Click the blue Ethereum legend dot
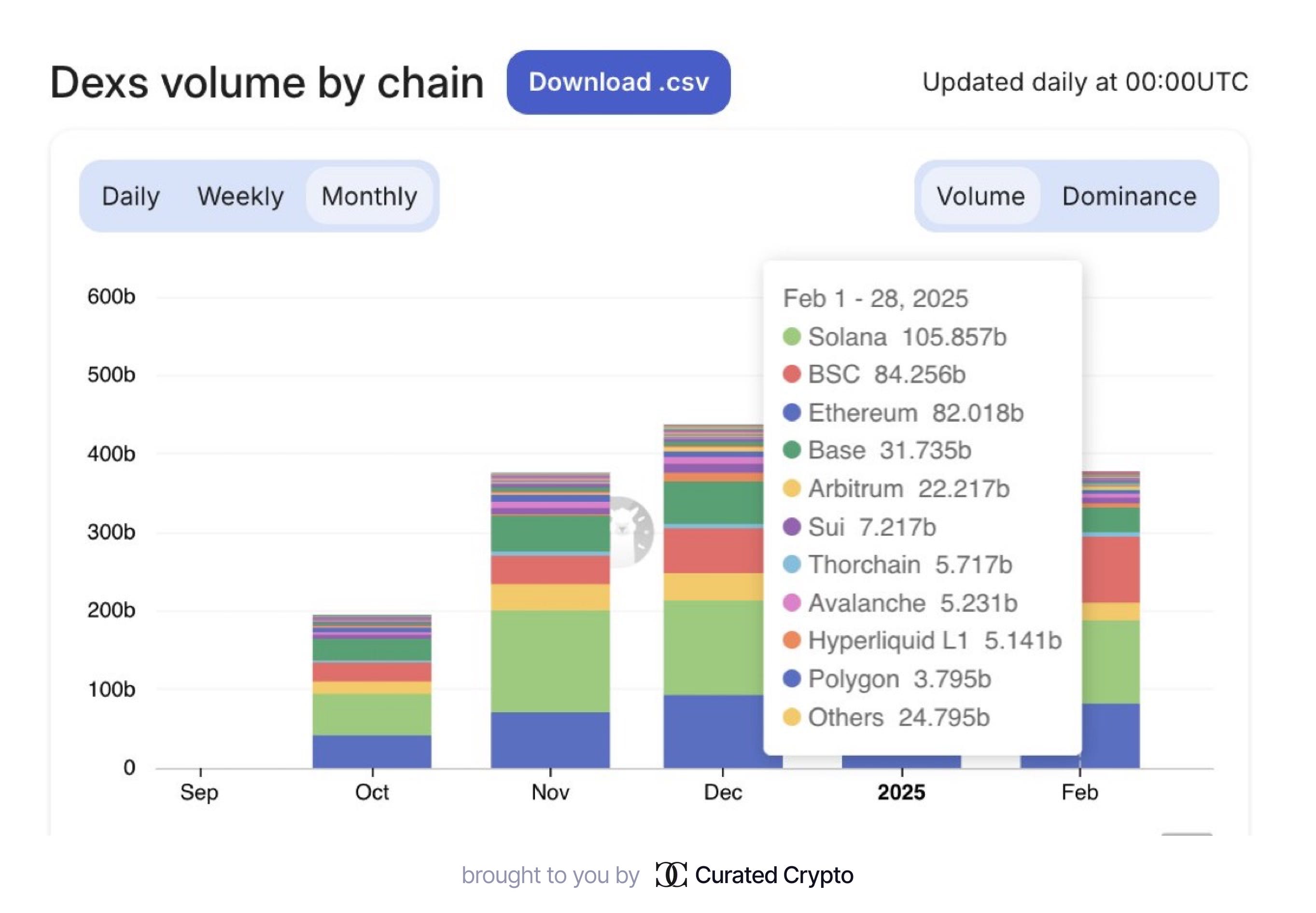This screenshot has width=1316, height=913. click(791, 413)
